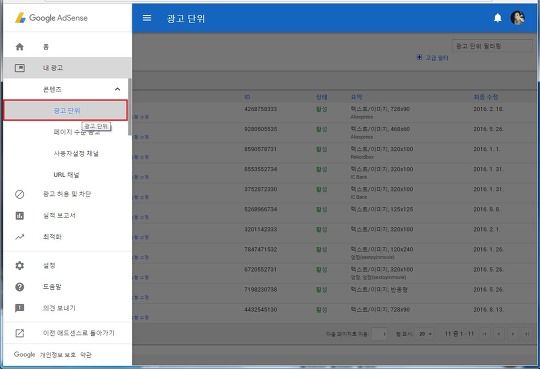The width and height of the screenshot is (540, 369).
Task: Go to first page pagination button
Action: pyautogui.click(x=485, y=334)
